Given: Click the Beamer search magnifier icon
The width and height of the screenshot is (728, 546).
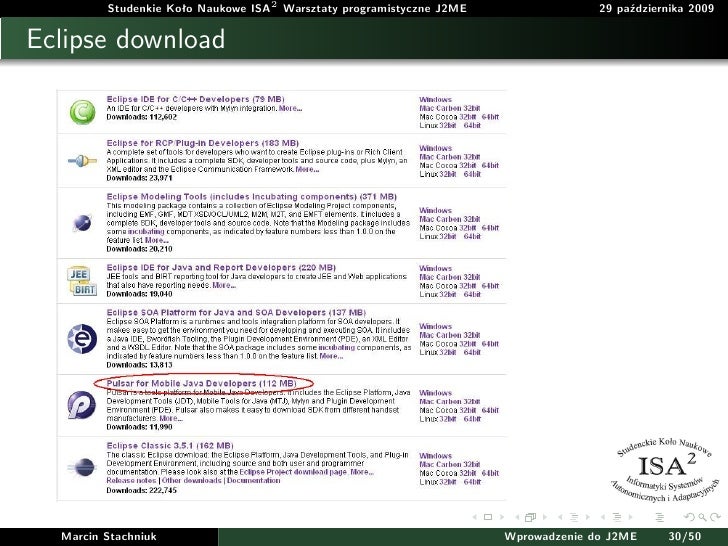Looking at the screenshot, I should tap(702, 517).
